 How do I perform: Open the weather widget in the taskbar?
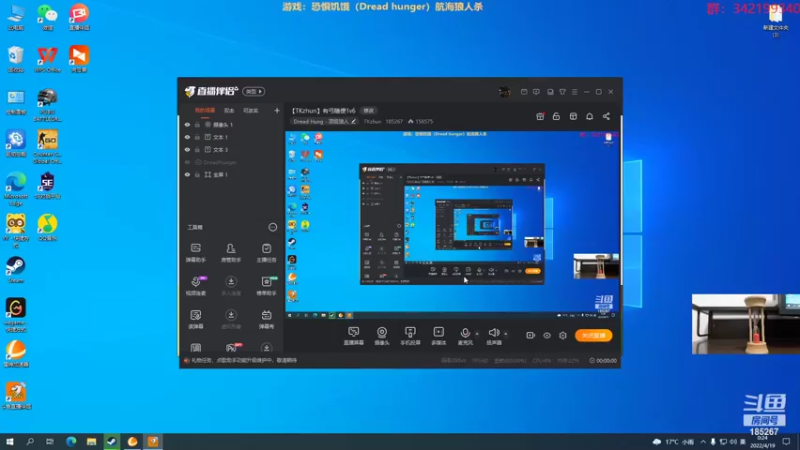673,441
